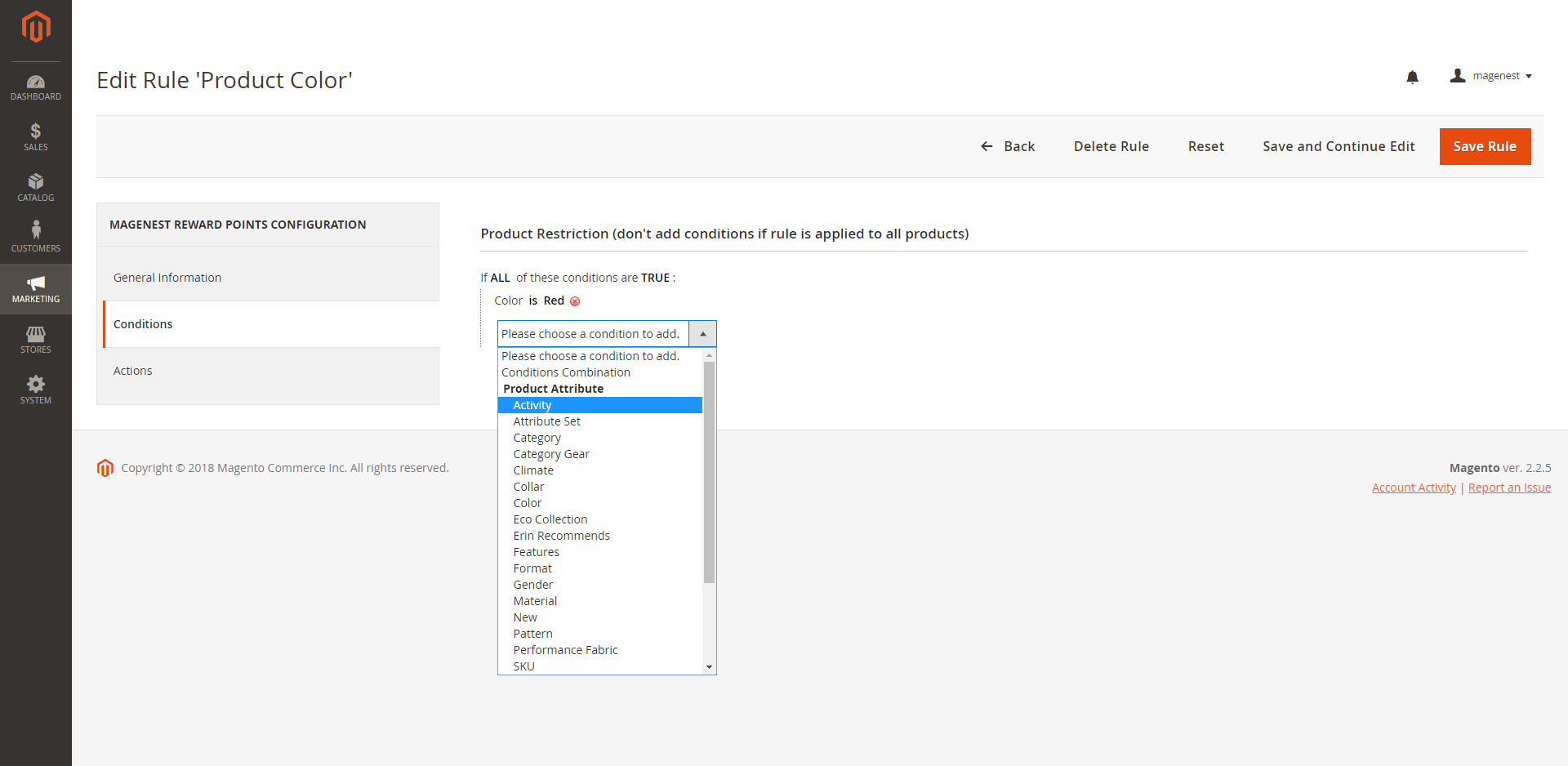Remove the Color is Red condition
This screenshot has width=1568, height=766.
(x=575, y=301)
